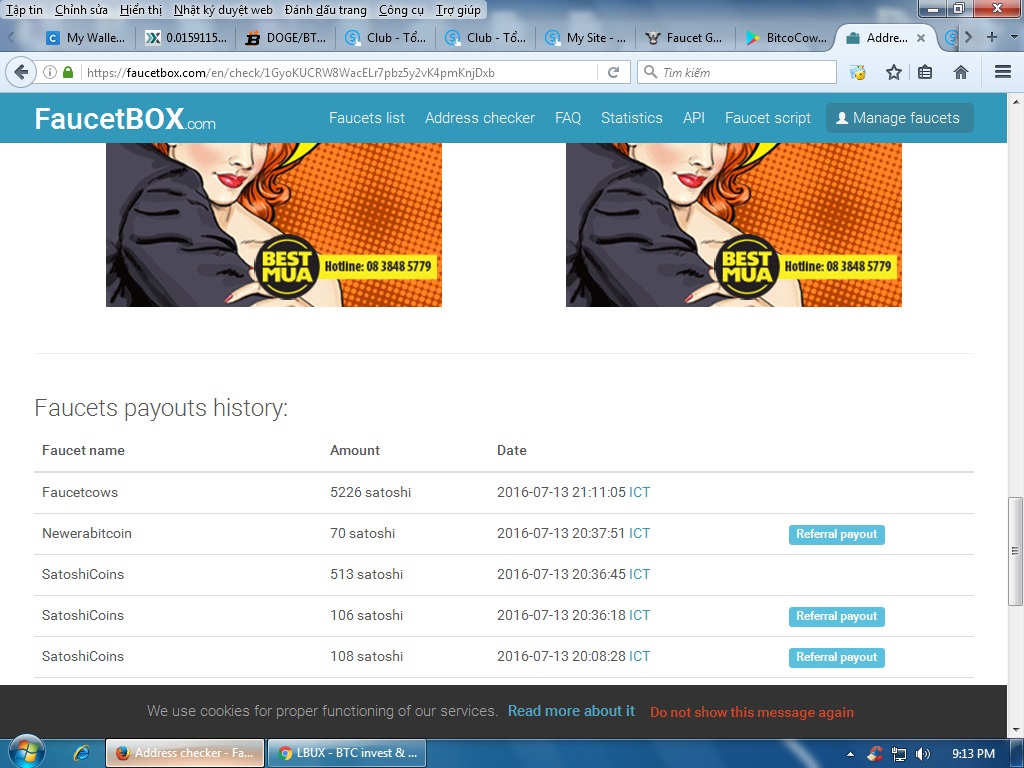The width and height of the screenshot is (1024, 768).
Task: Bookmark this page with the star icon
Action: point(893,72)
